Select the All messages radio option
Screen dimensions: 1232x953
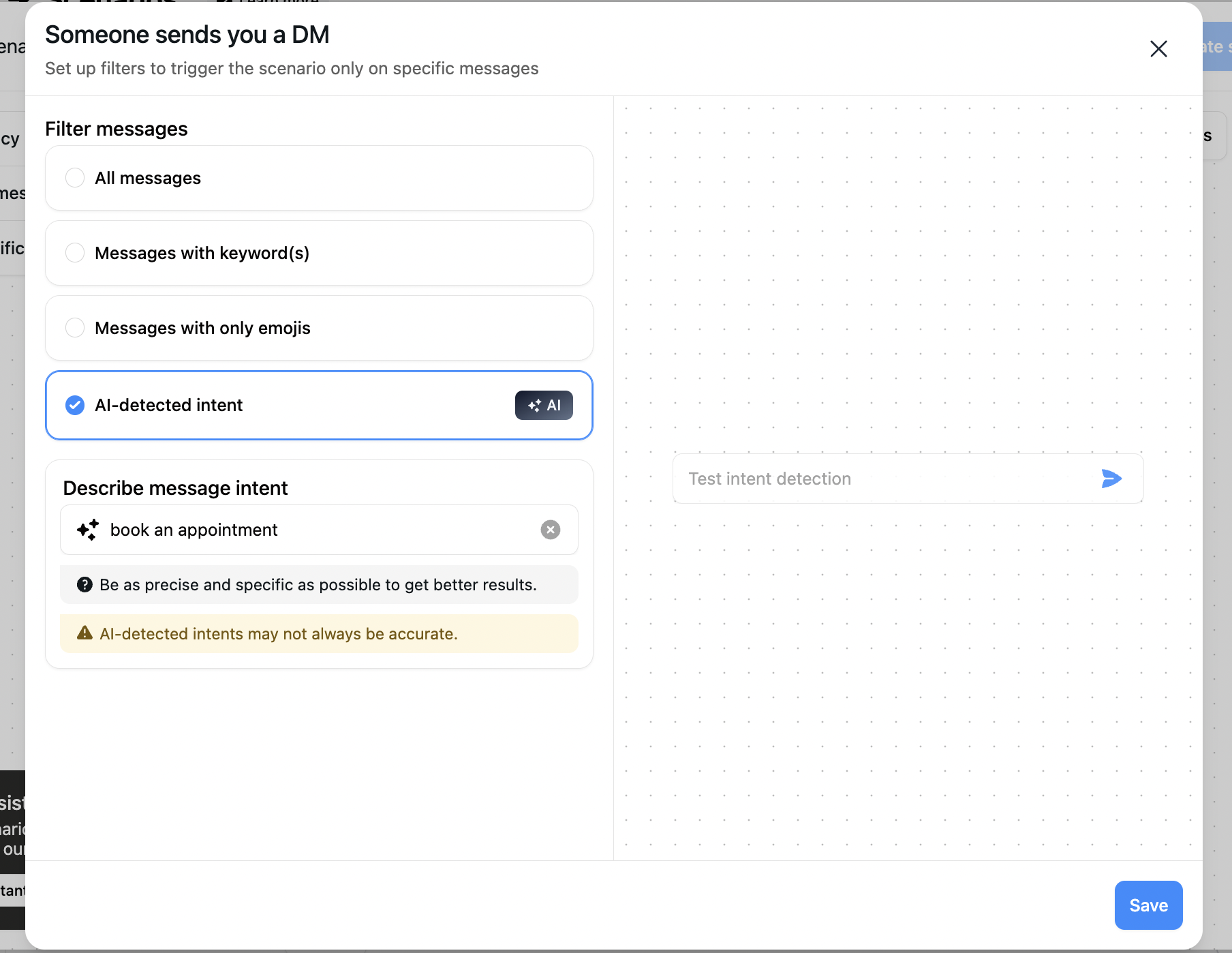[x=75, y=178]
